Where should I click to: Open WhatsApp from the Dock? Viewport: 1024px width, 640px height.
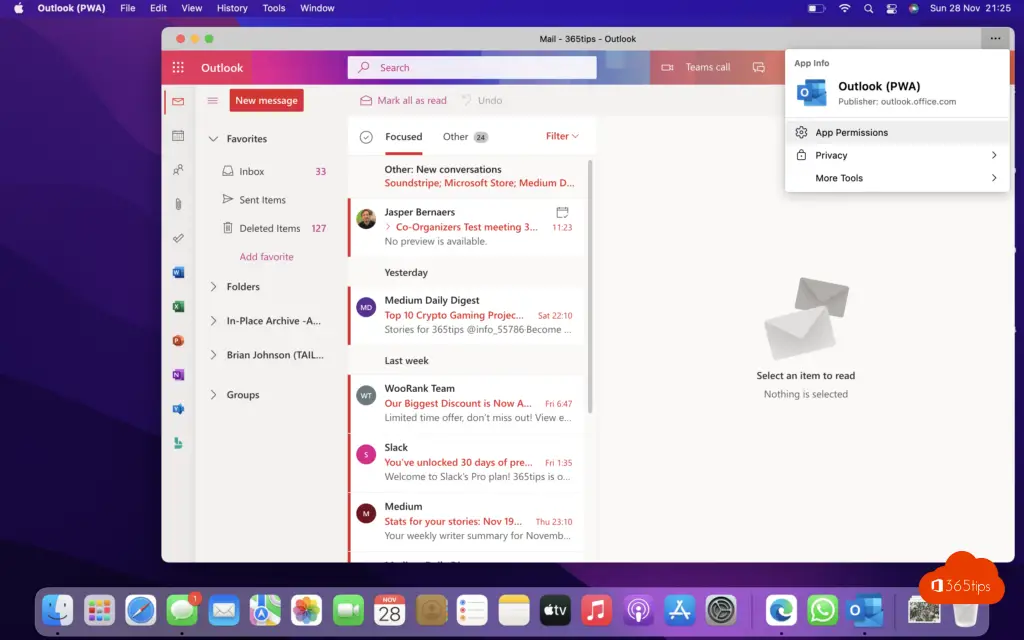tap(822, 611)
